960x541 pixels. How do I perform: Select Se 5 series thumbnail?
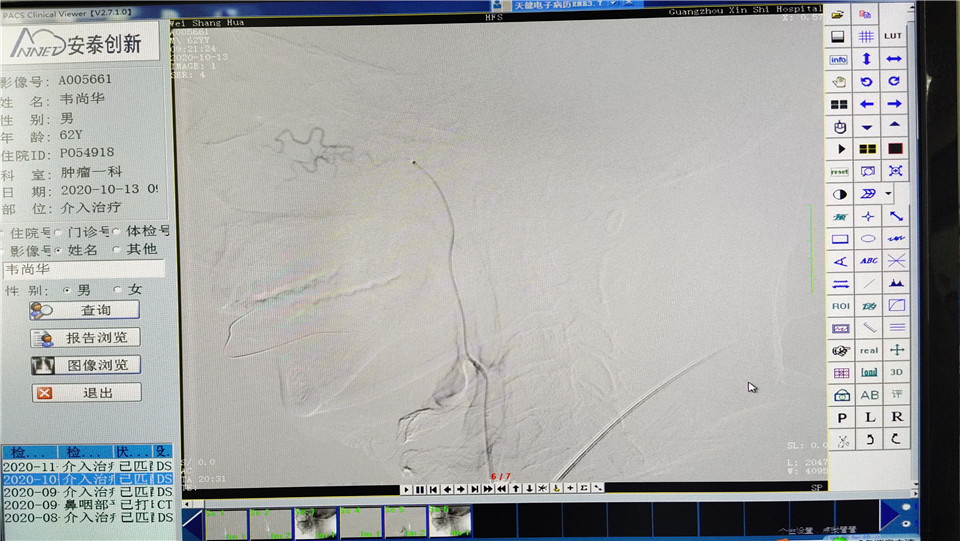click(405, 523)
